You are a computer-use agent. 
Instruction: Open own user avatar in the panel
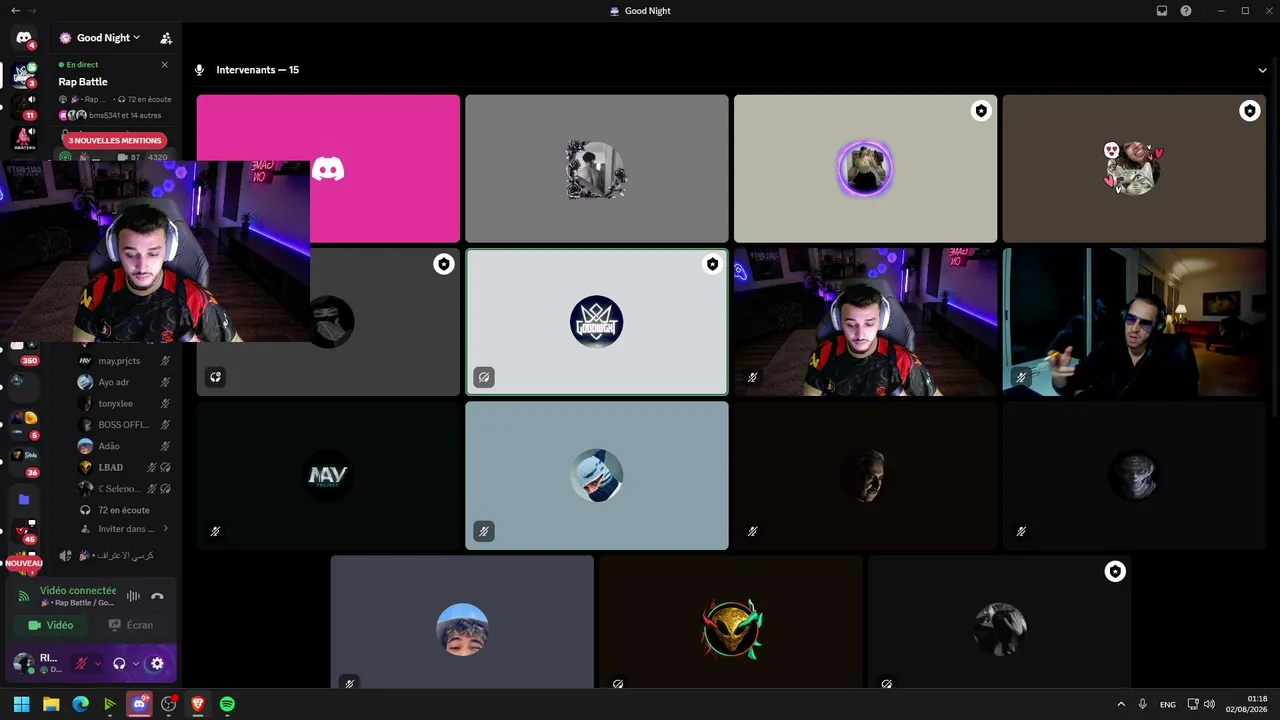(23, 663)
